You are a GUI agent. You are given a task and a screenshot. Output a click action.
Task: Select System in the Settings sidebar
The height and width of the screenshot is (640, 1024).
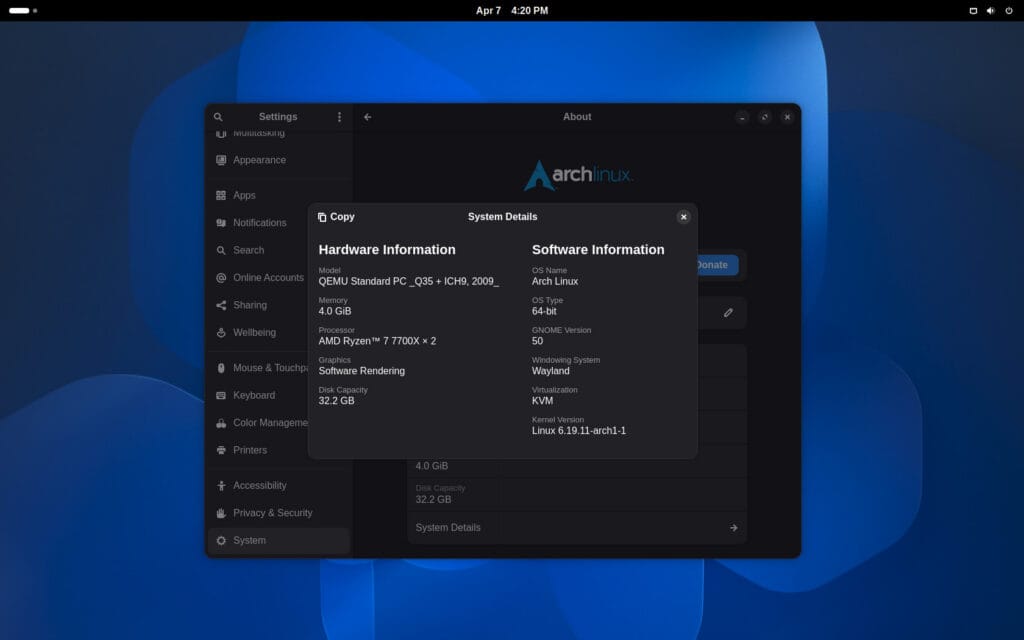click(x=221, y=540)
